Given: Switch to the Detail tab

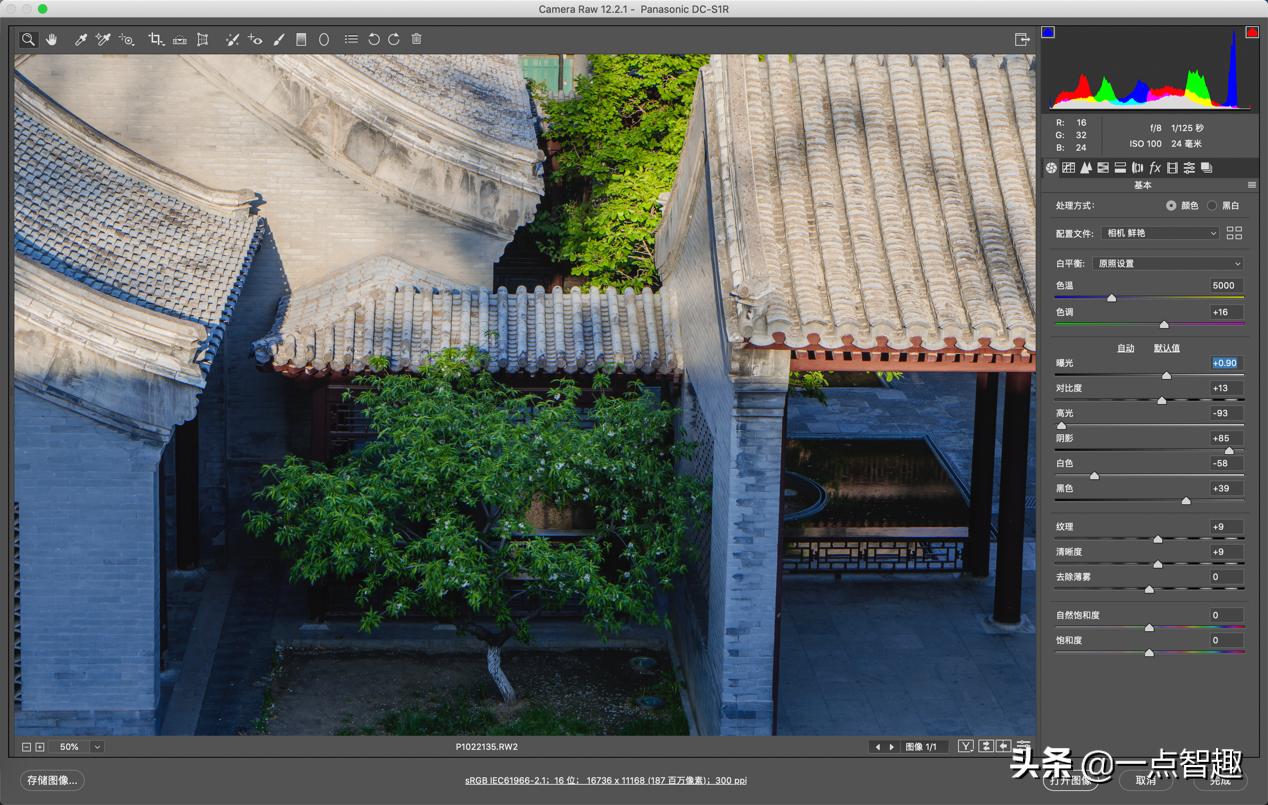Looking at the screenshot, I should [1085, 168].
